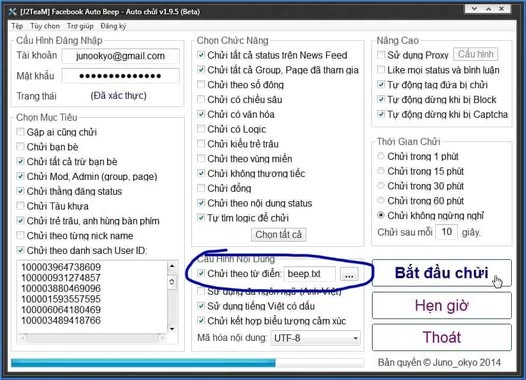Image resolution: width=526 pixels, height=380 pixels.
Task: Enable Gặp ai cũng chửi checkbox
Action: pyautogui.click(x=20, y=132)
